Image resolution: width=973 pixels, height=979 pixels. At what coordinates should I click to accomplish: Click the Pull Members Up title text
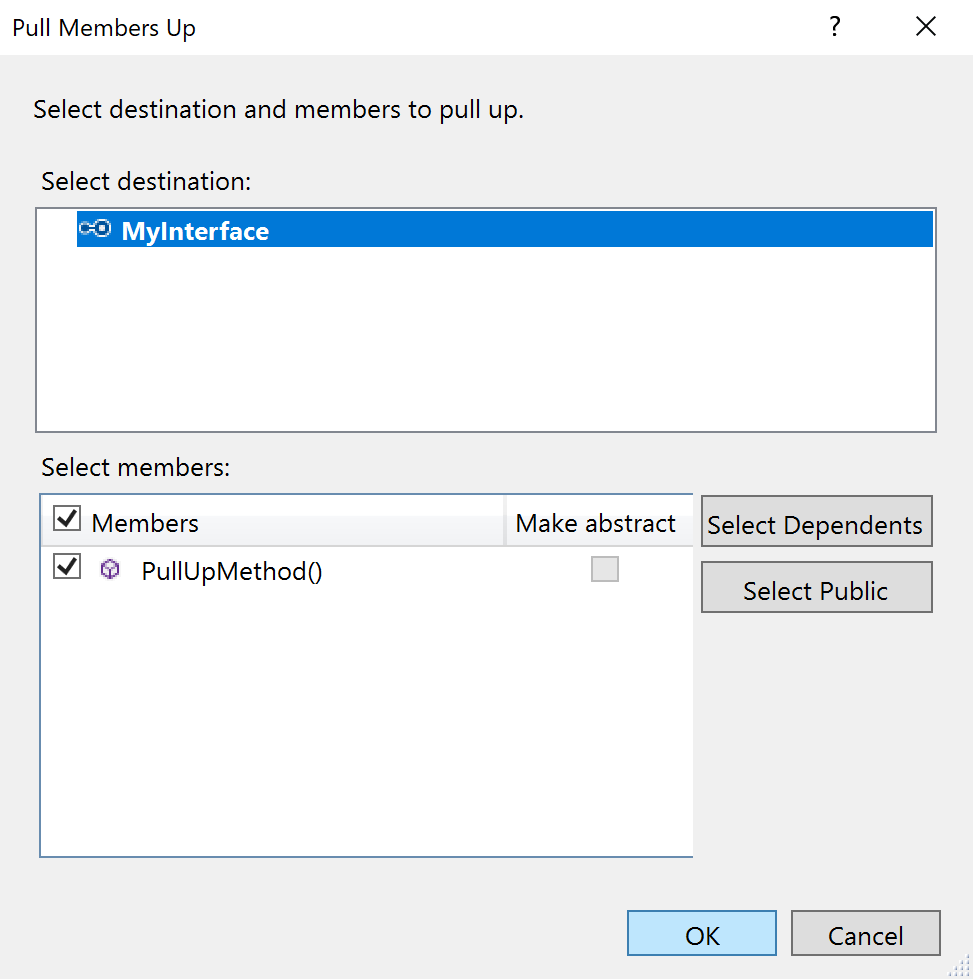click(x=103, y=27)
